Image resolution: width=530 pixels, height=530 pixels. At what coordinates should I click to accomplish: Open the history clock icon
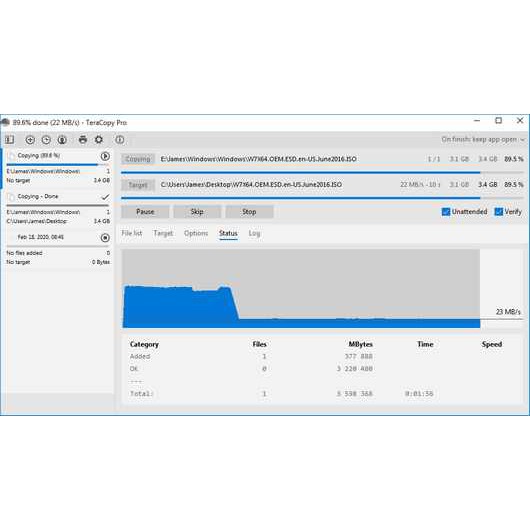coord(46,140)
